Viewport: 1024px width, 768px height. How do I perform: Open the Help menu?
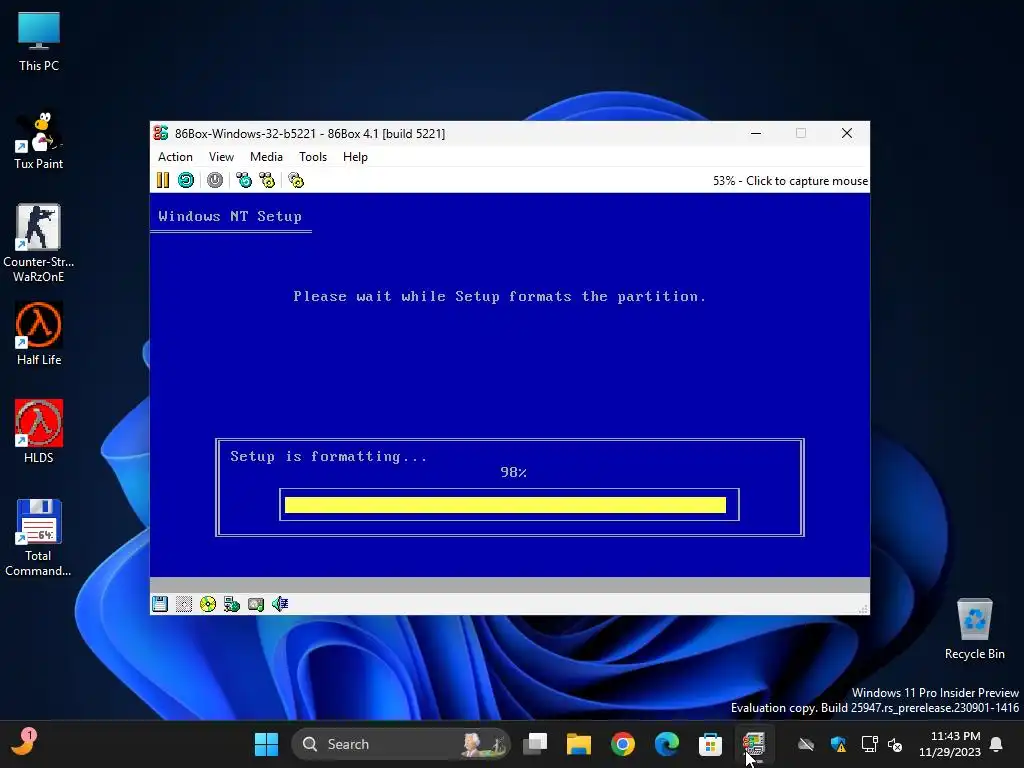pyautogui.click(x=355, y=157)
